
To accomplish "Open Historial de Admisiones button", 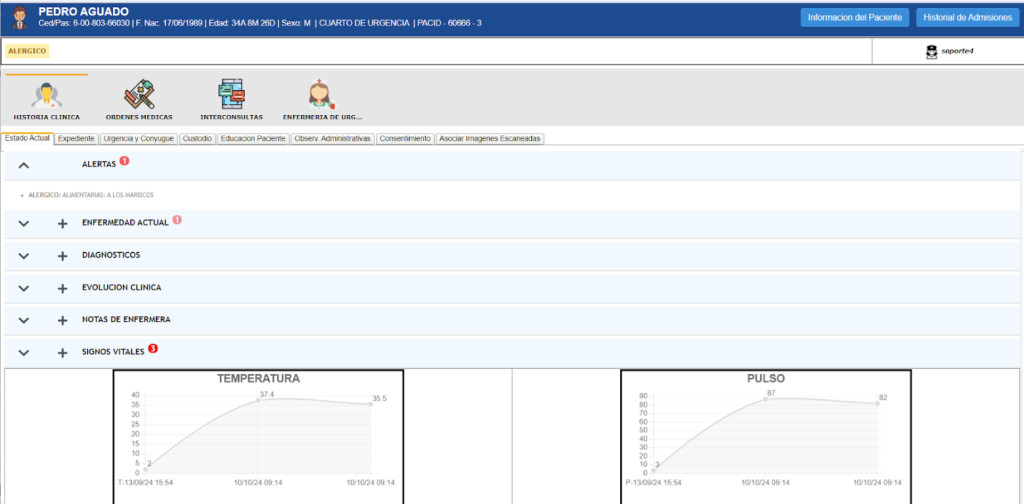I will pos(966,17).
